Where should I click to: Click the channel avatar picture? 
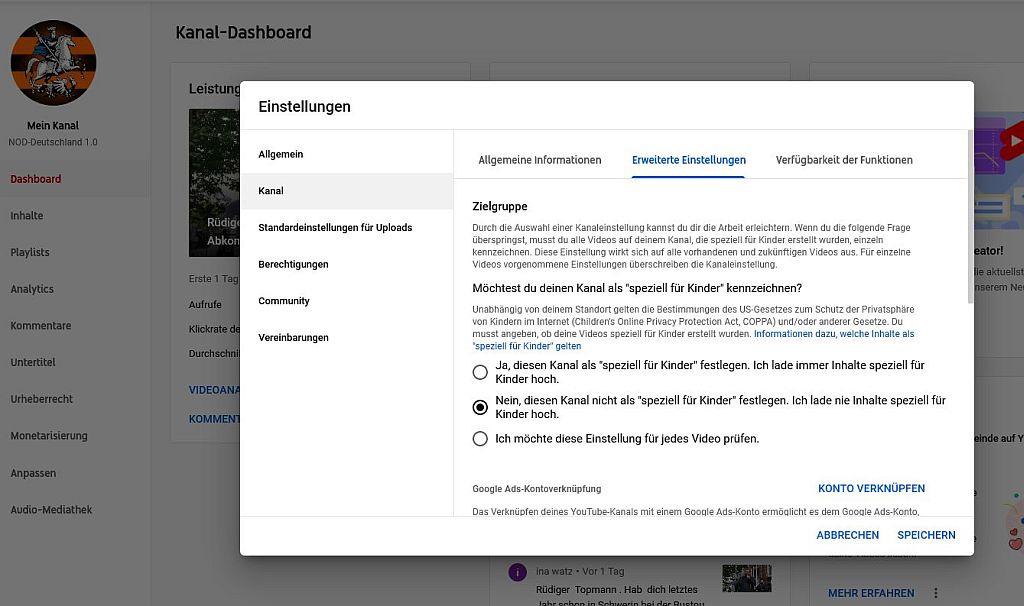[x=53, y=63]
